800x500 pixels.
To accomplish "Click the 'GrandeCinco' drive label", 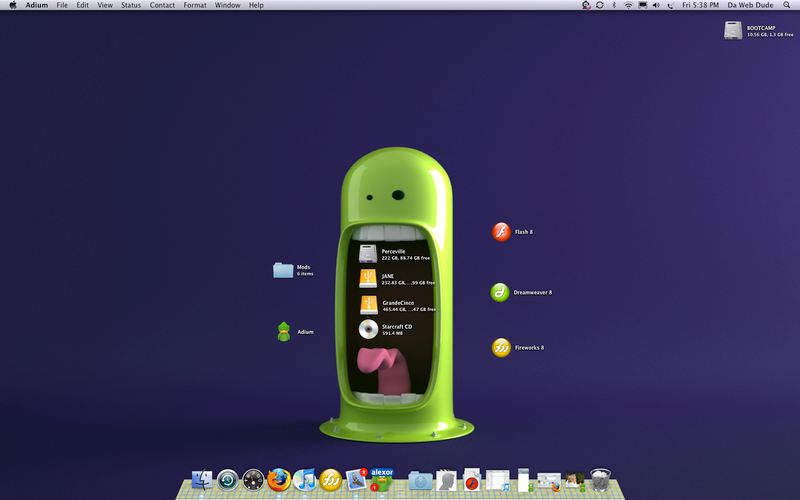I will [x=398, y=303].
